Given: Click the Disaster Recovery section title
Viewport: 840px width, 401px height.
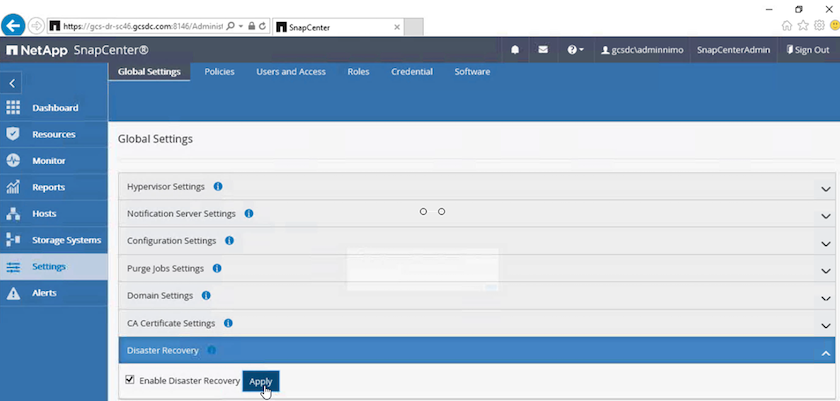Looking at the screenshot, I should [163, 350].
